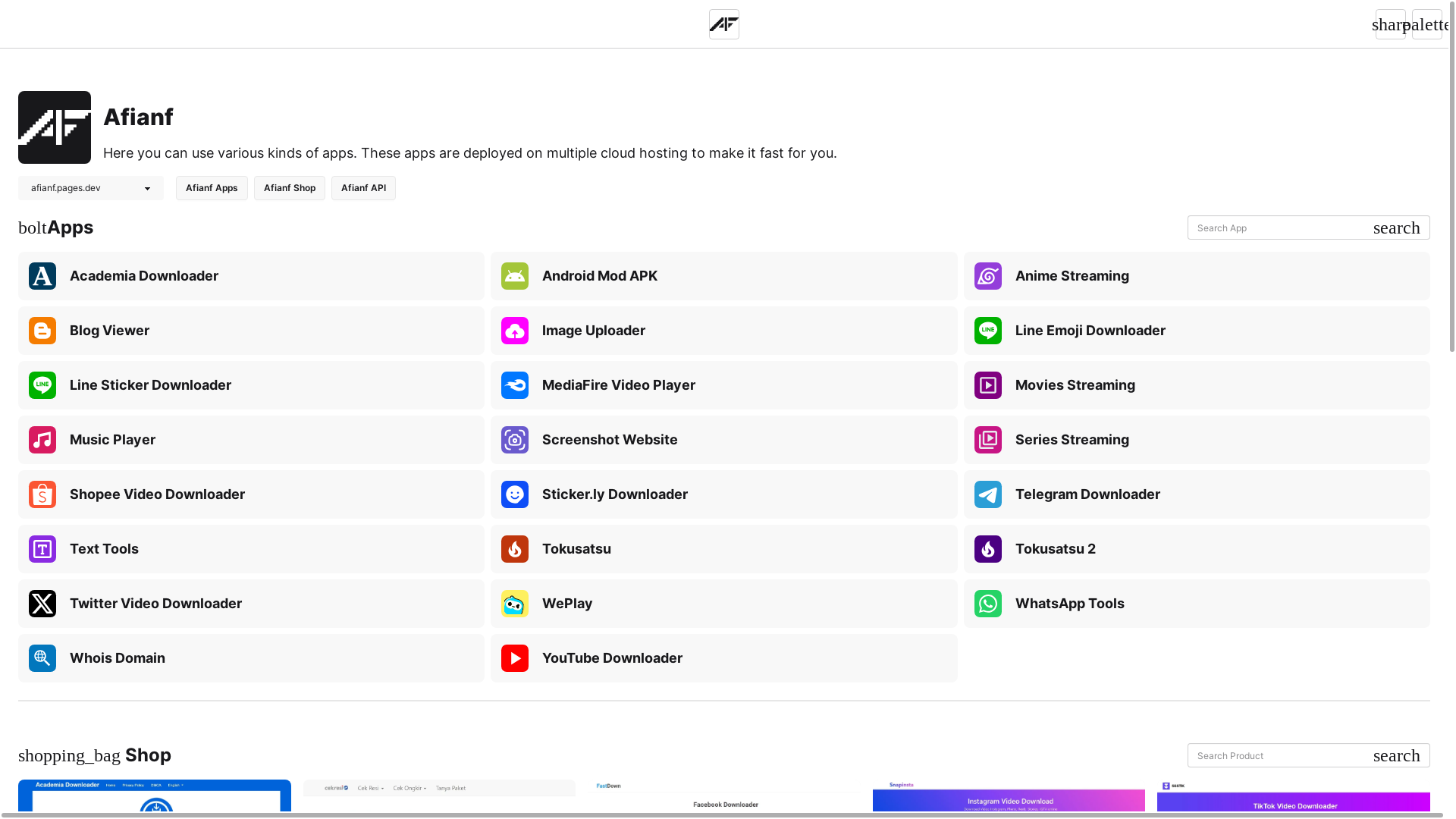Click the large Afianf profile logo
The image size is (1456, 819).
tap(55, 127)
